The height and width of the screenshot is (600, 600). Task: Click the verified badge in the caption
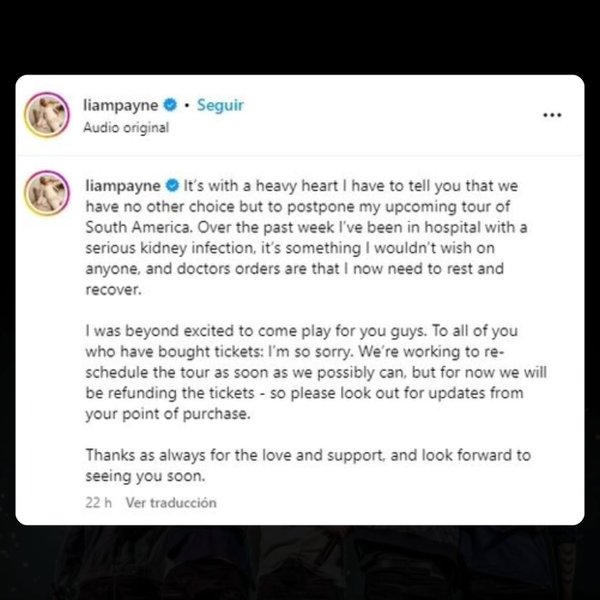point(172,186)
